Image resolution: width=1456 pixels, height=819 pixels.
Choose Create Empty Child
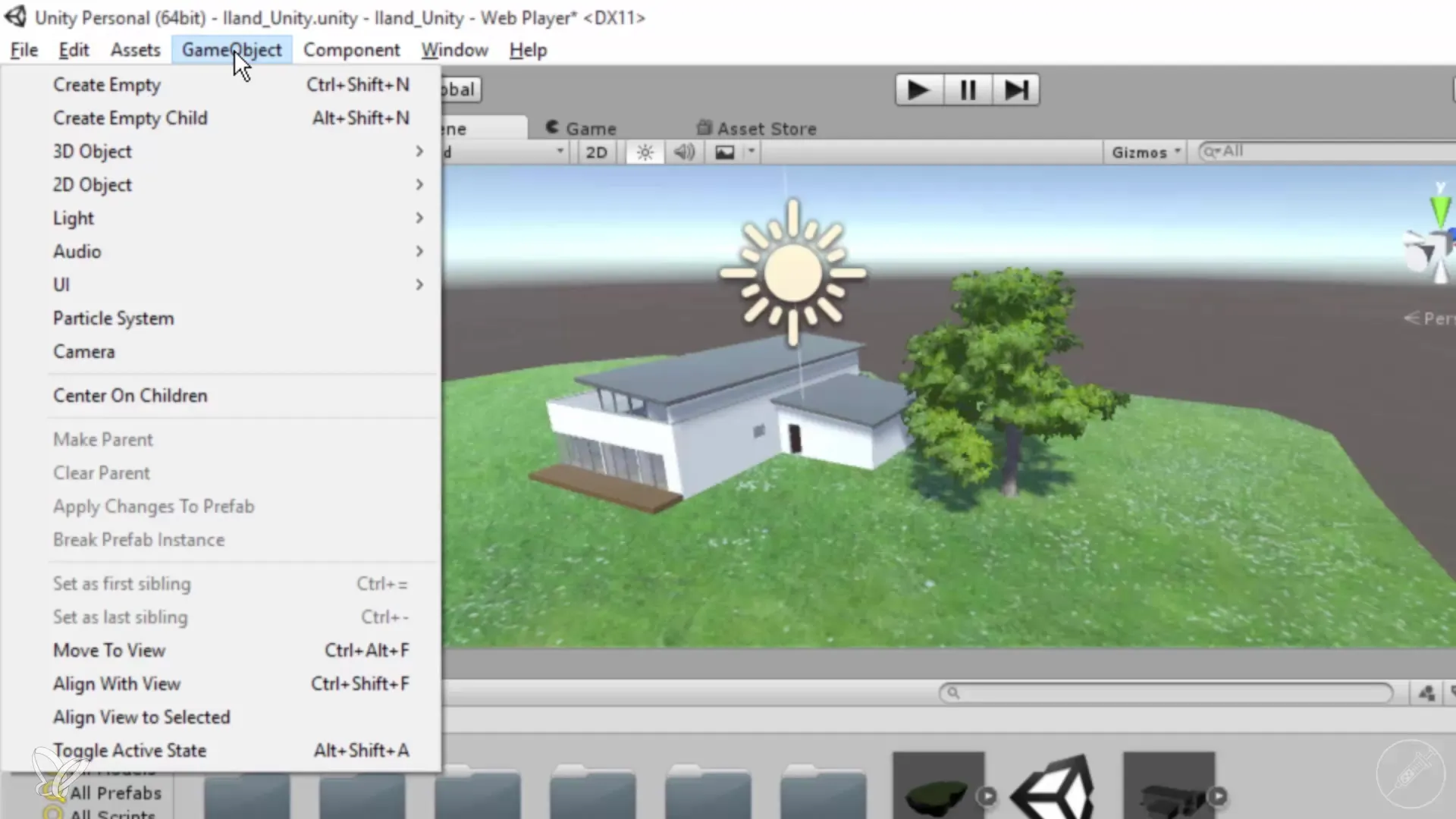point(221,118)
